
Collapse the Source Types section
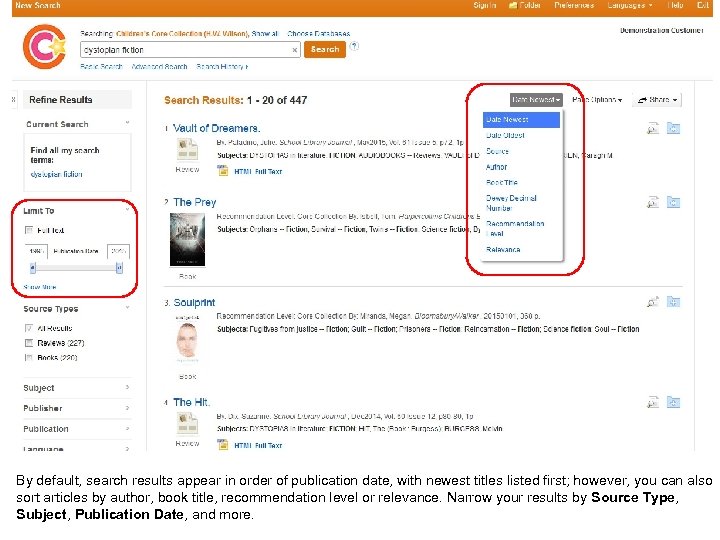(x=127, y=308)
